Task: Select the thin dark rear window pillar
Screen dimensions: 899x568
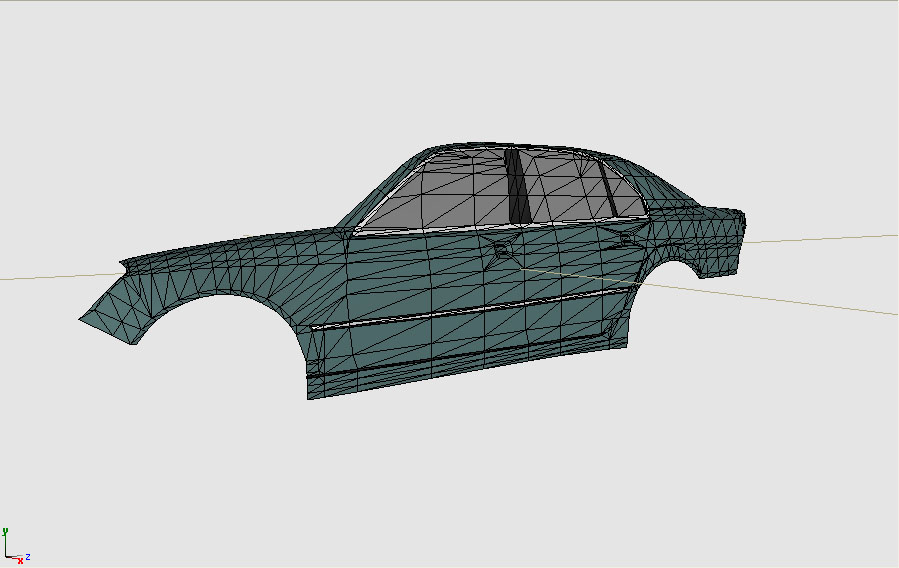Action: coord(609,188)
